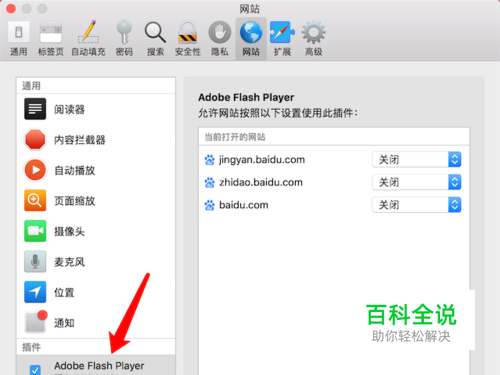The image size is (500, 375).
Task: Select the 内容拦截器 red stop-sign icon
Action: 35,139
